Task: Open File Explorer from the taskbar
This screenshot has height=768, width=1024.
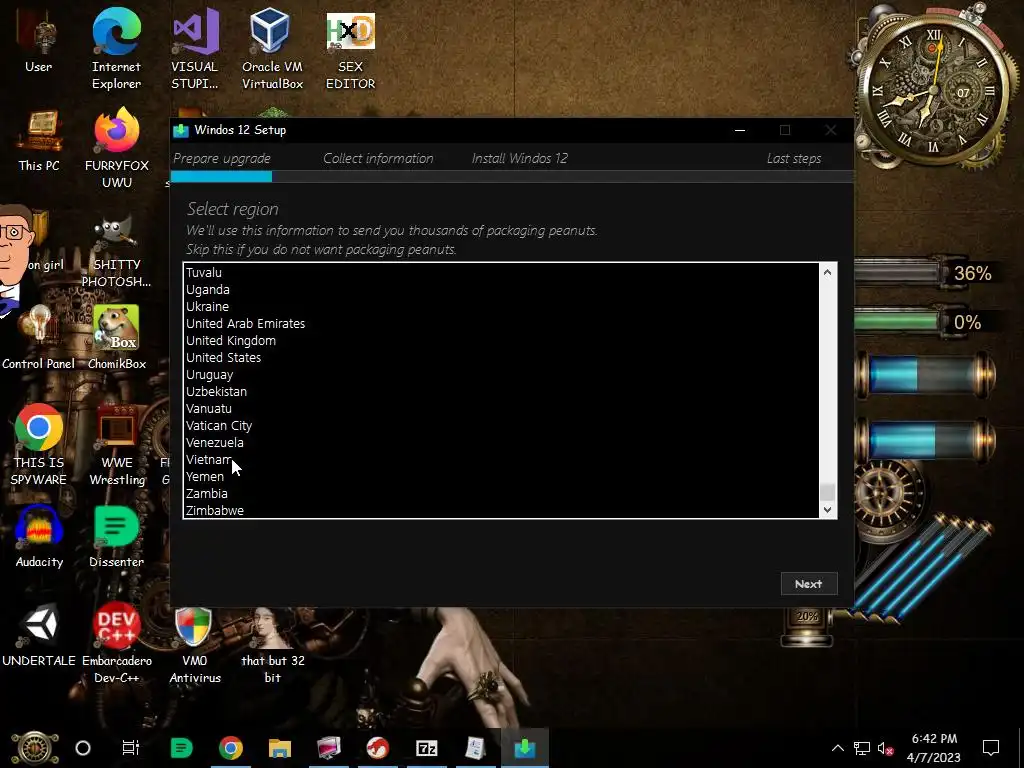Action: coord(280,748)
